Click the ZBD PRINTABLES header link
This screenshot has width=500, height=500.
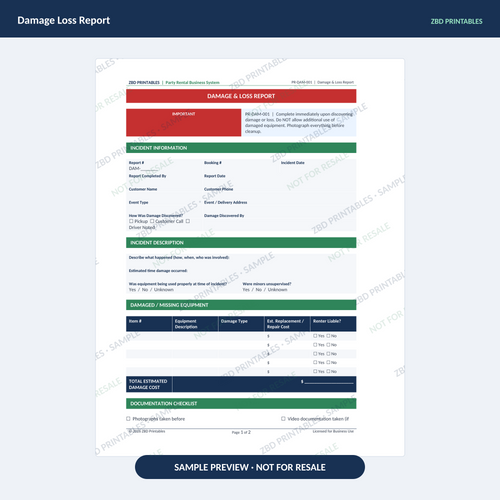(456, 21)
